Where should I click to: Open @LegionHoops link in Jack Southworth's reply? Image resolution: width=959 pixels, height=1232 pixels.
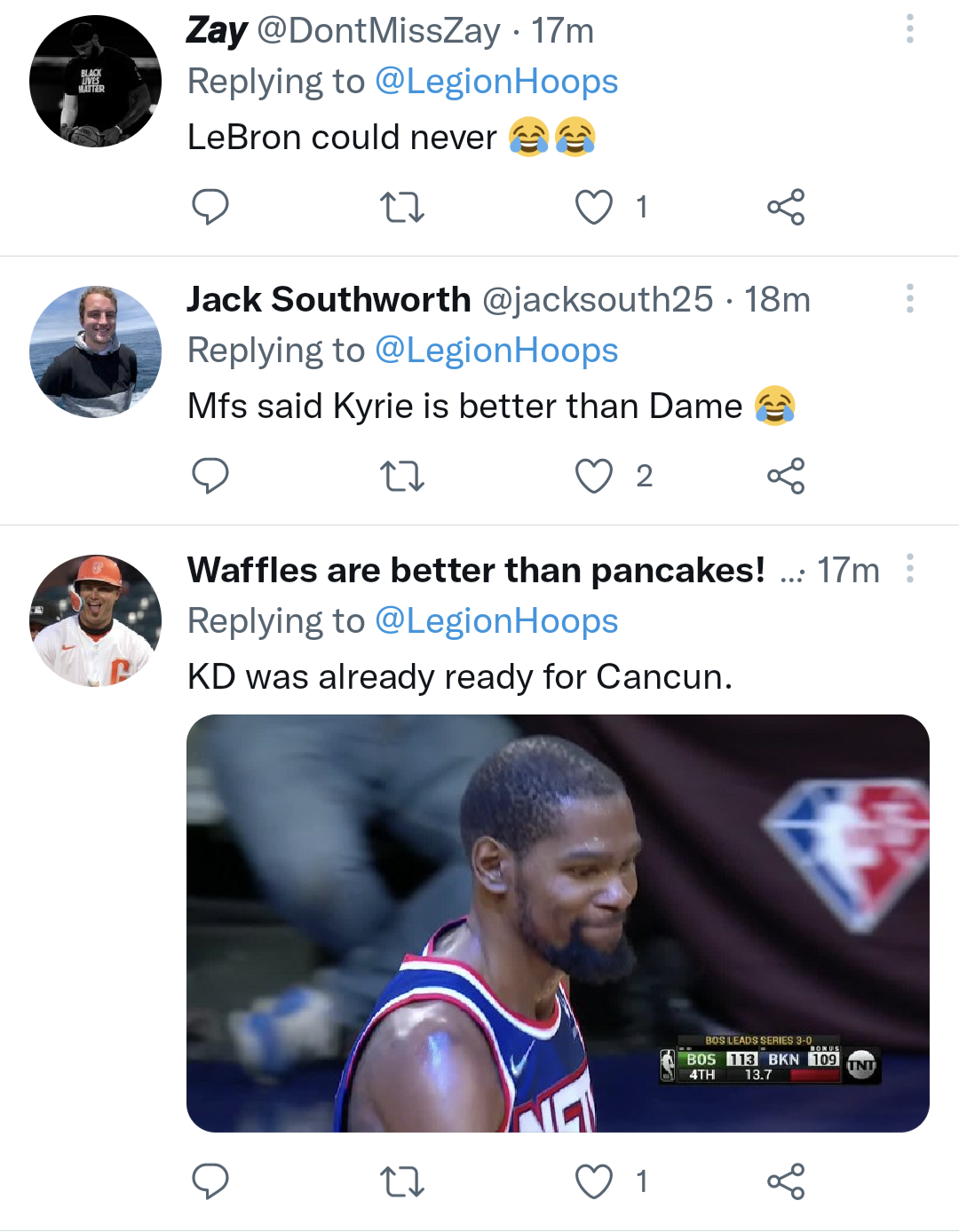coord(496,351)
